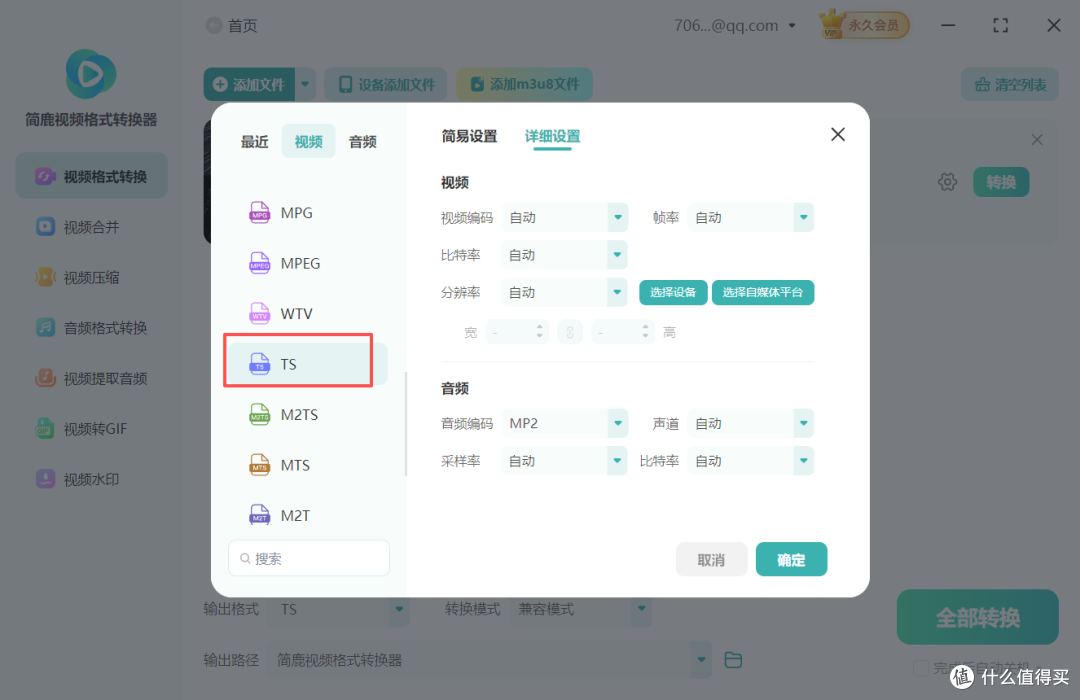Viewport: 1080px width, 700px height.
Task: Click the 选择自媒体平台 button
Action: click(762, 292)
